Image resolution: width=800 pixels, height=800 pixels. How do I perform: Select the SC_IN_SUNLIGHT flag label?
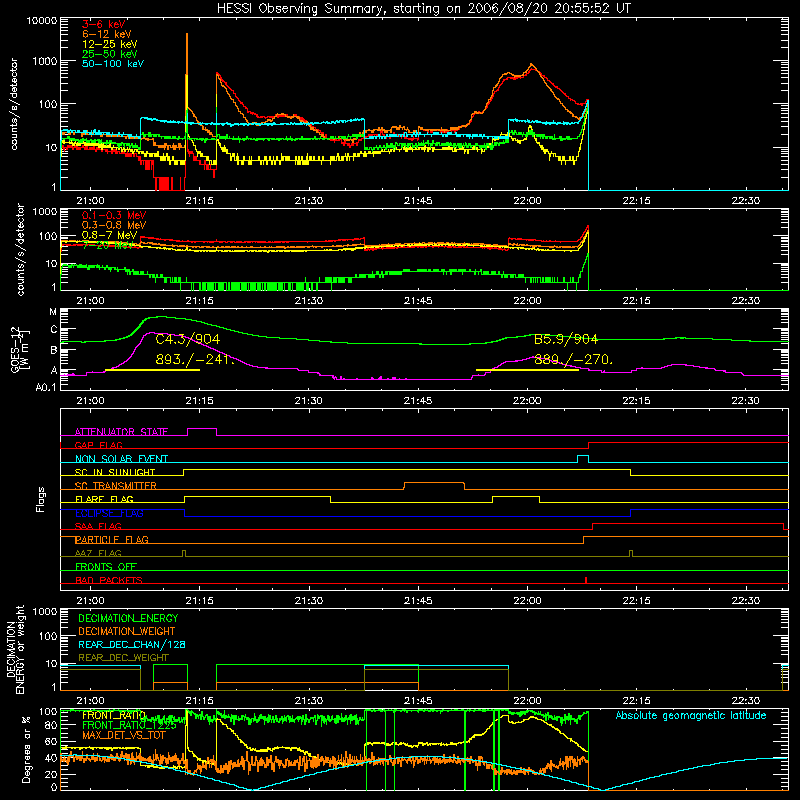[x=115, y=472]
